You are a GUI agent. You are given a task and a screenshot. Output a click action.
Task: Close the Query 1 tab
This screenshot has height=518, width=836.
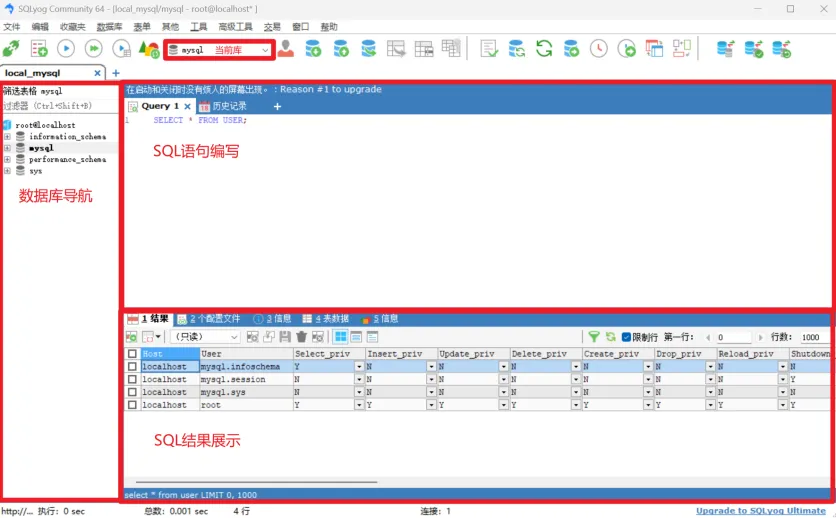pyautogui.click(x=188, y=107)
